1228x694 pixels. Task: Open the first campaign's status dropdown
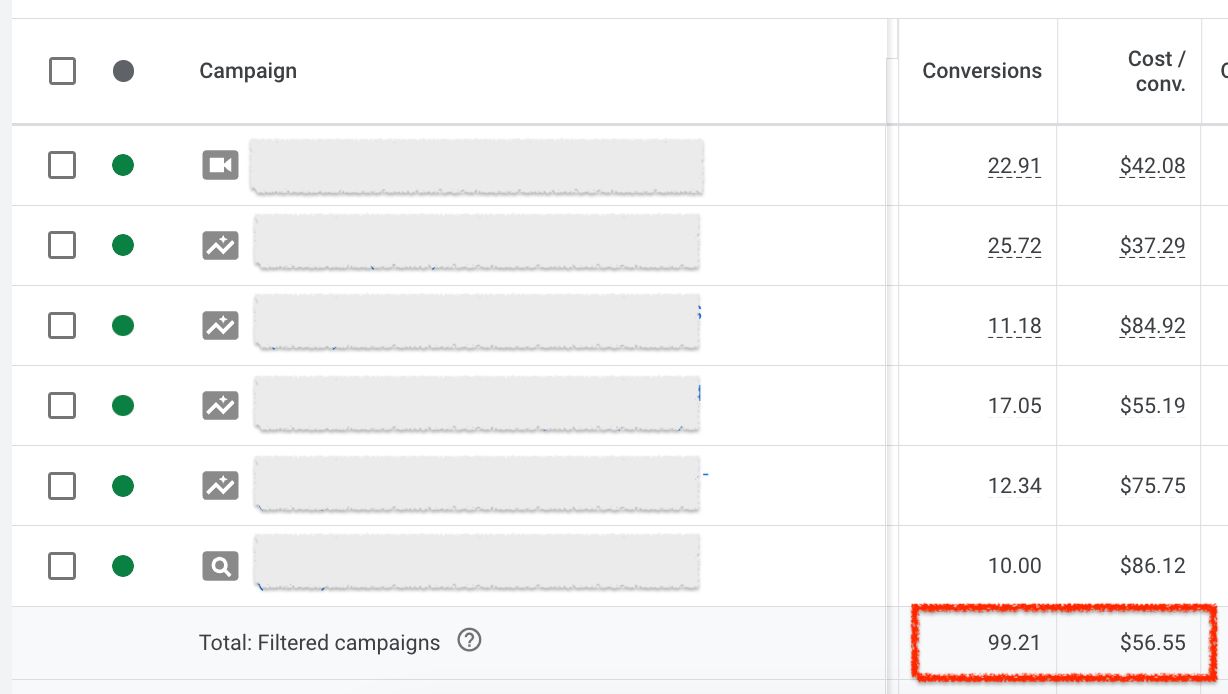(122, 165)
